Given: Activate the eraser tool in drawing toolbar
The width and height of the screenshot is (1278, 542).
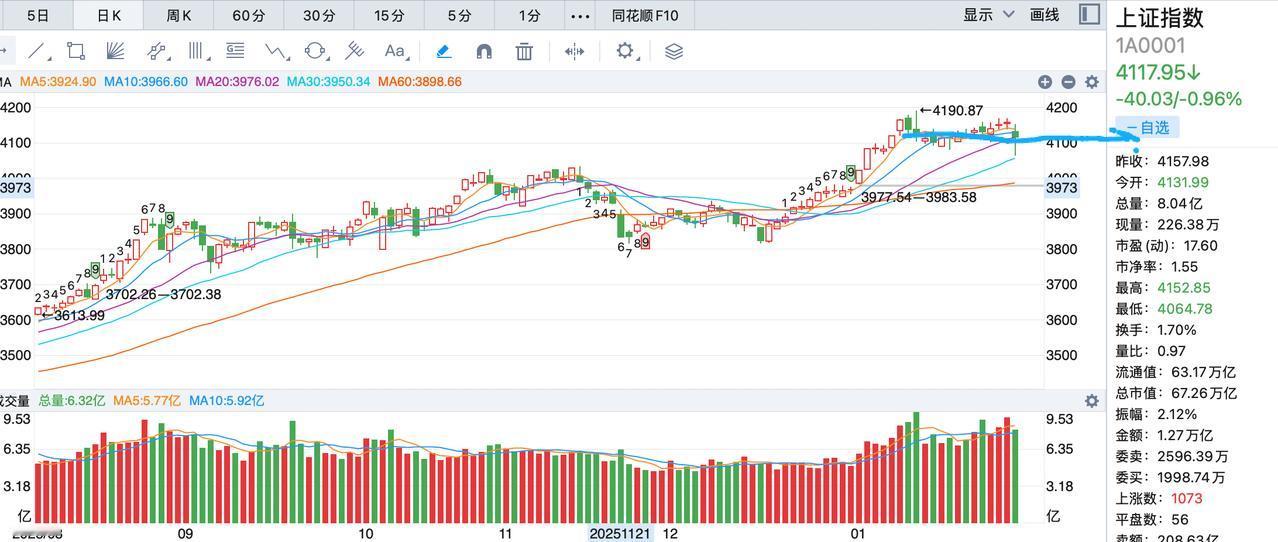Looking at the screenshot, I should coord(444,51).
